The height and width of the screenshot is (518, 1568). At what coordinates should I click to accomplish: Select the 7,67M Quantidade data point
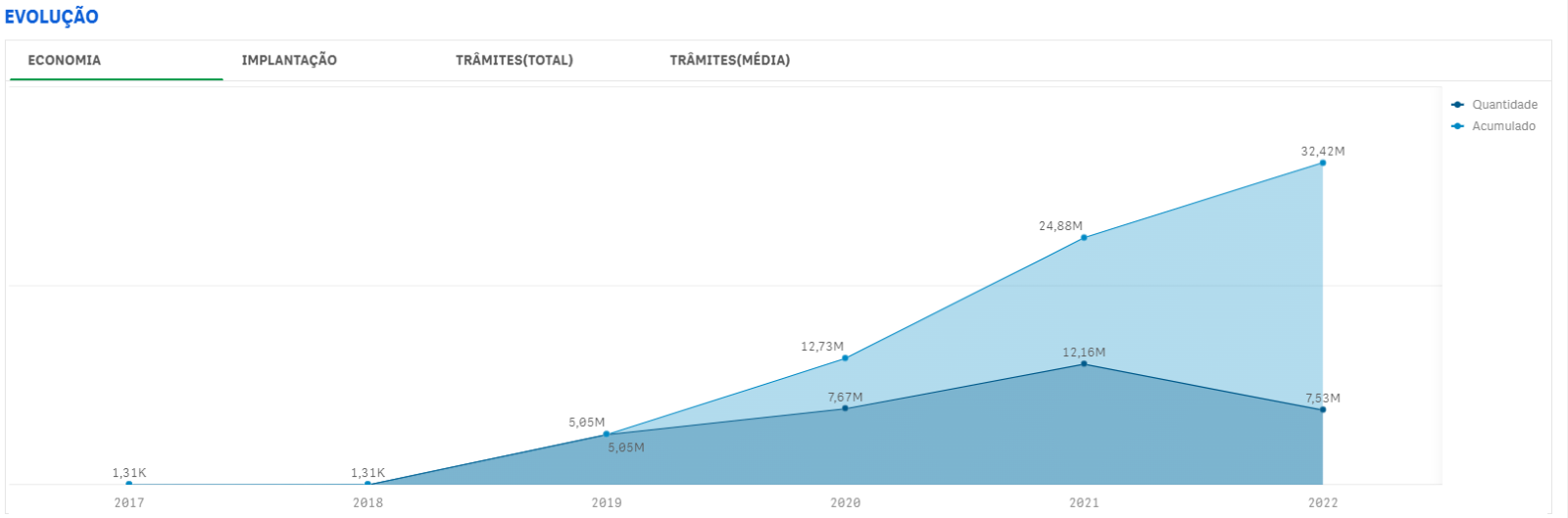click(x=845, y=408)
